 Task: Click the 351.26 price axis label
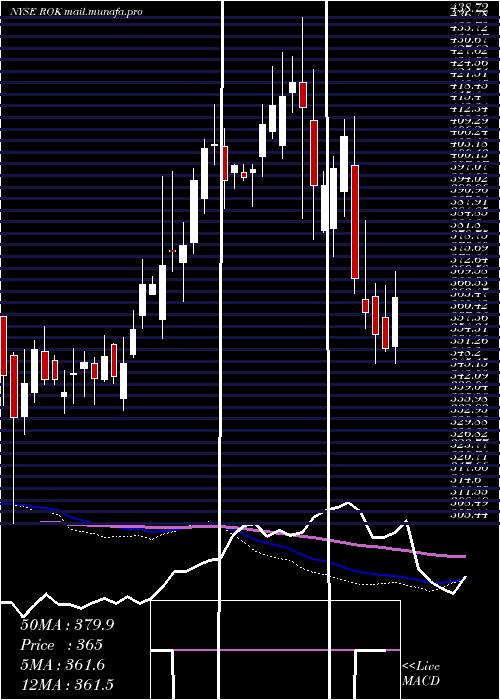click(469, 341)
